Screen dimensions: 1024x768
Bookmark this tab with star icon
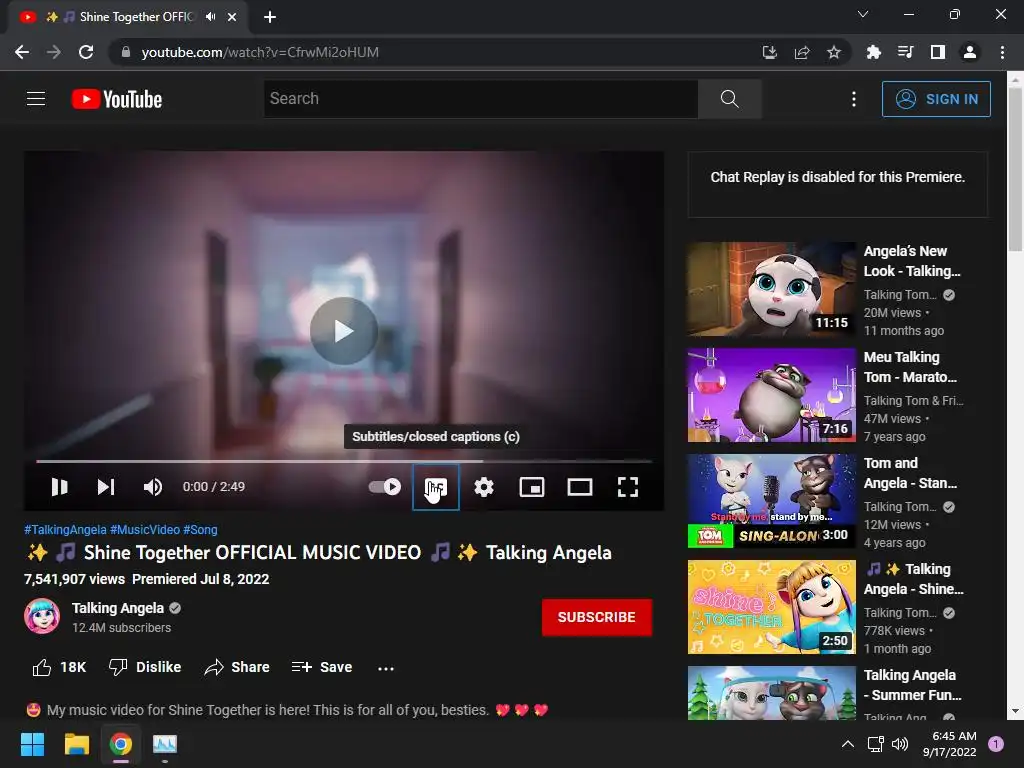click(833, 52)
